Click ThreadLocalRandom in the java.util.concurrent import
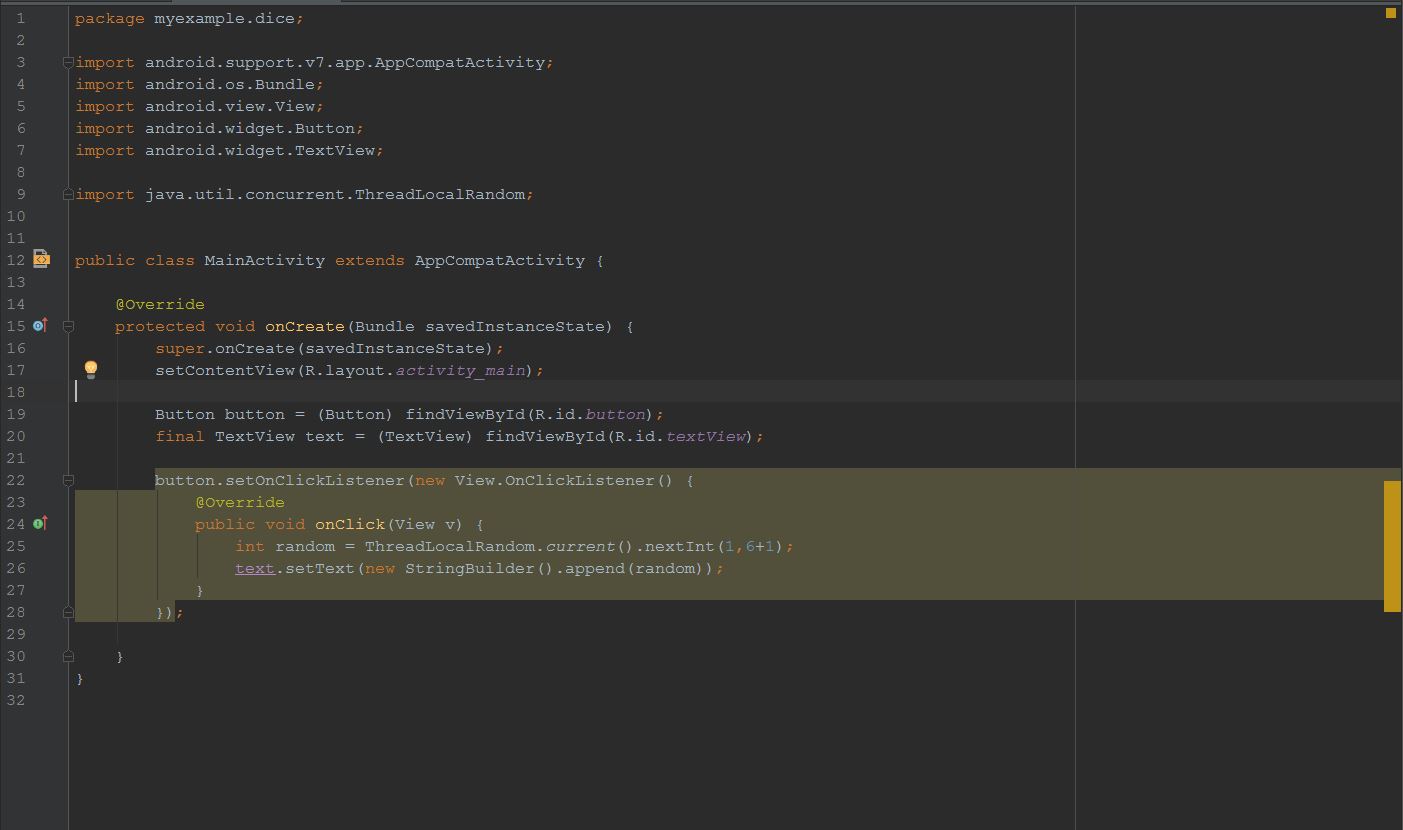Image resolution: width=1403 pixels, height=830 pixels. (440, 194)
